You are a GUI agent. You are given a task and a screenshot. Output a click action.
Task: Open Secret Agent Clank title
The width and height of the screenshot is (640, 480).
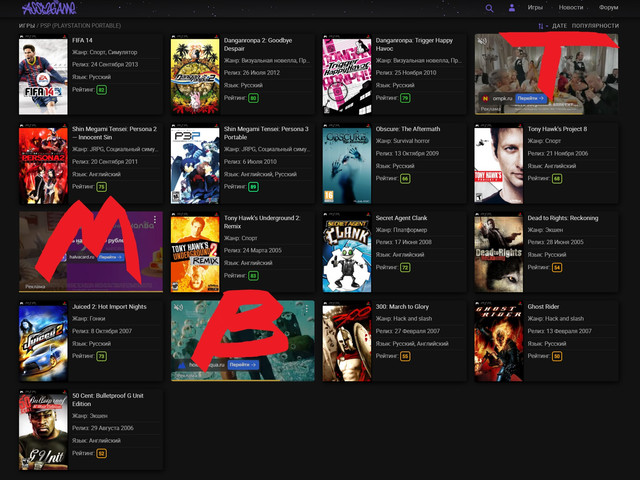[x=401, y=218]
